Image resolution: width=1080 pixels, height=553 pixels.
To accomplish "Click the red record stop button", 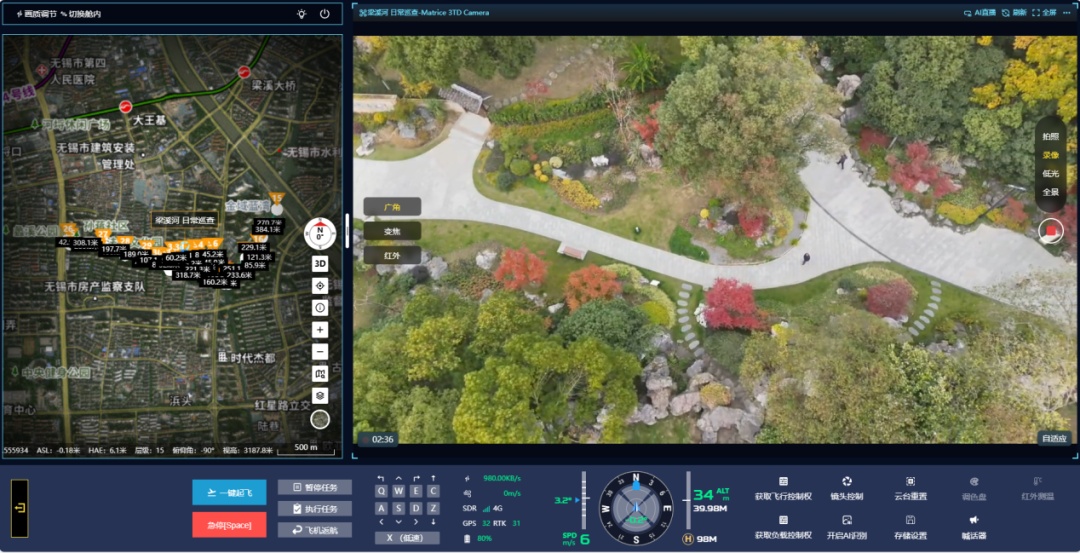I will coord(1051,231).
